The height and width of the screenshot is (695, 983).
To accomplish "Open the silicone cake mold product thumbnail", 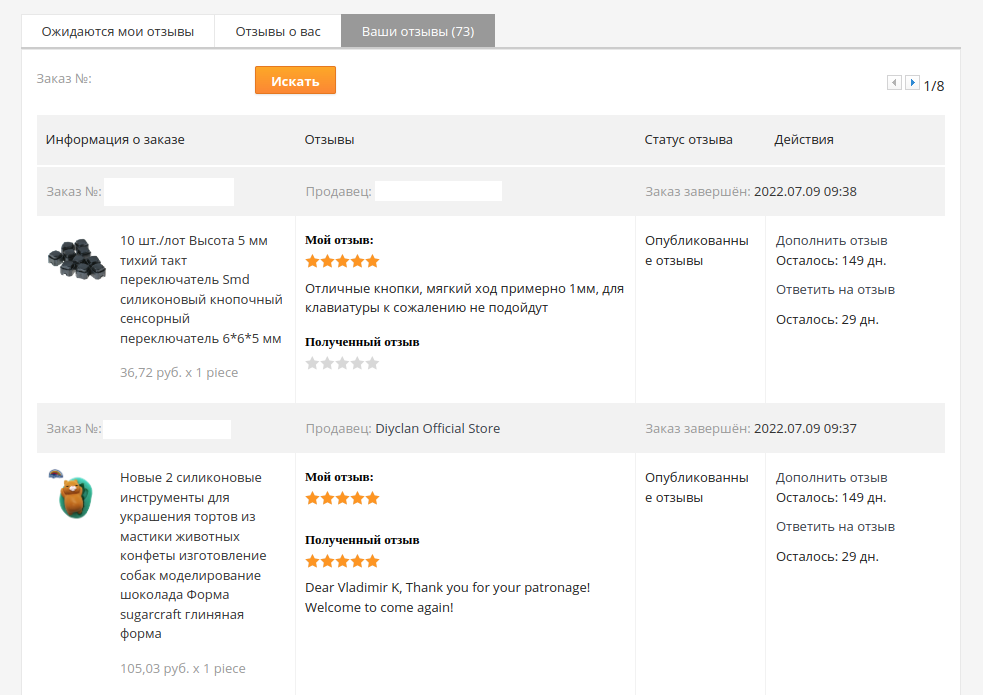I will tap(69, 493).
